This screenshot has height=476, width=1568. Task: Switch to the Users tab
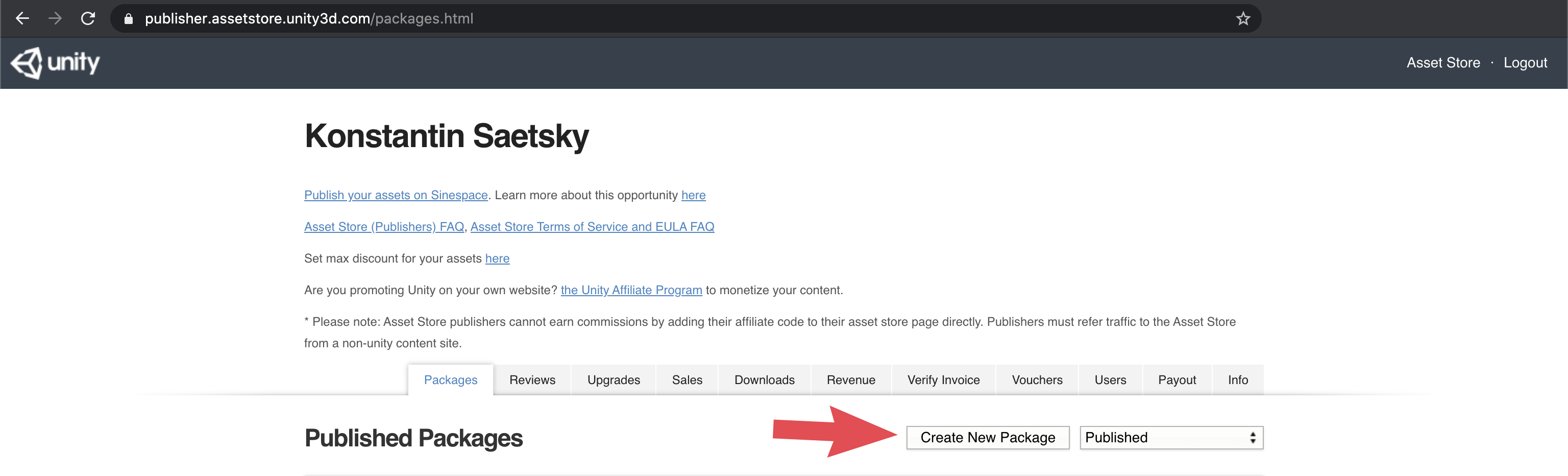[1110, 380]
